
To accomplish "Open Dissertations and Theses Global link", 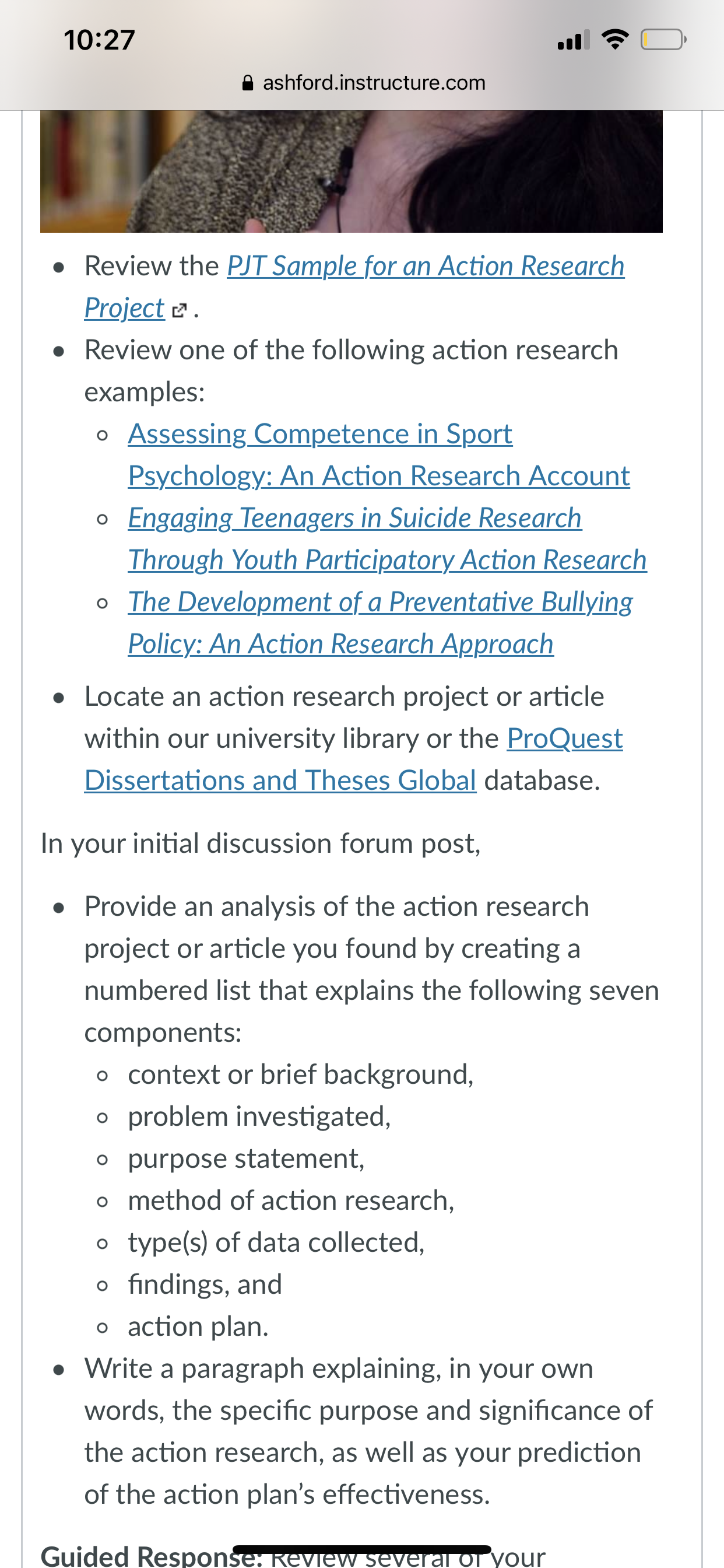I will click(x=280, y=780).
